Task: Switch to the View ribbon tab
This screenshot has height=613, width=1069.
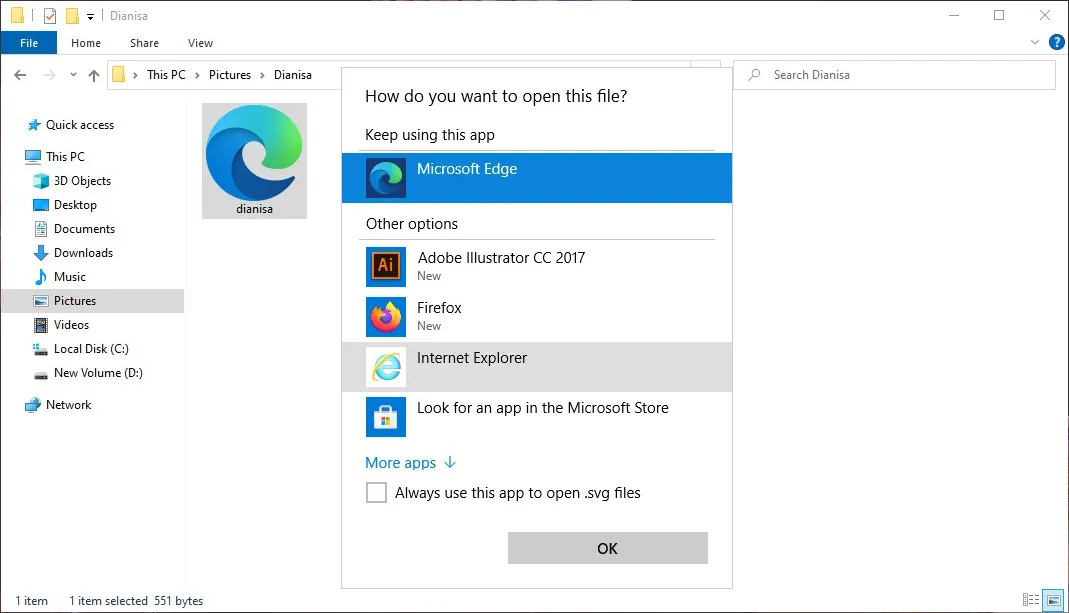Action: 200,43
